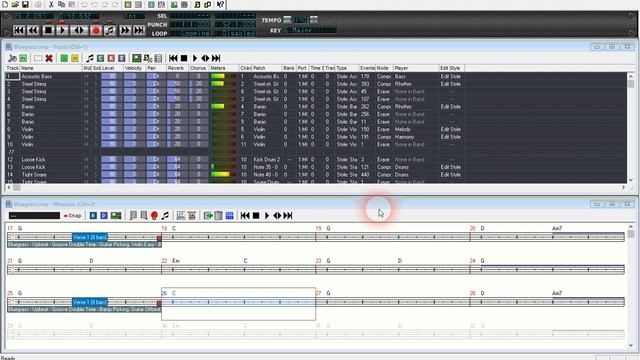Open Mode cell of track 13 Loose Kick
Viewport: 640px width, 360px height.
pos(384,167)
